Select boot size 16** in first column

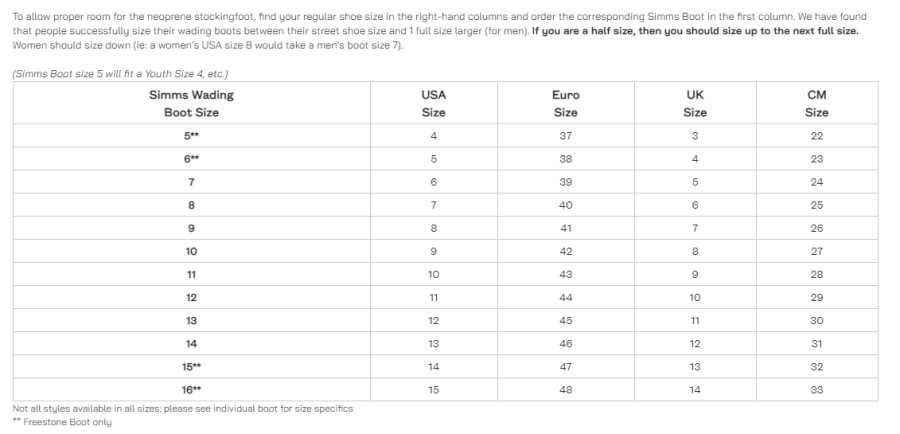pos(191,389)
